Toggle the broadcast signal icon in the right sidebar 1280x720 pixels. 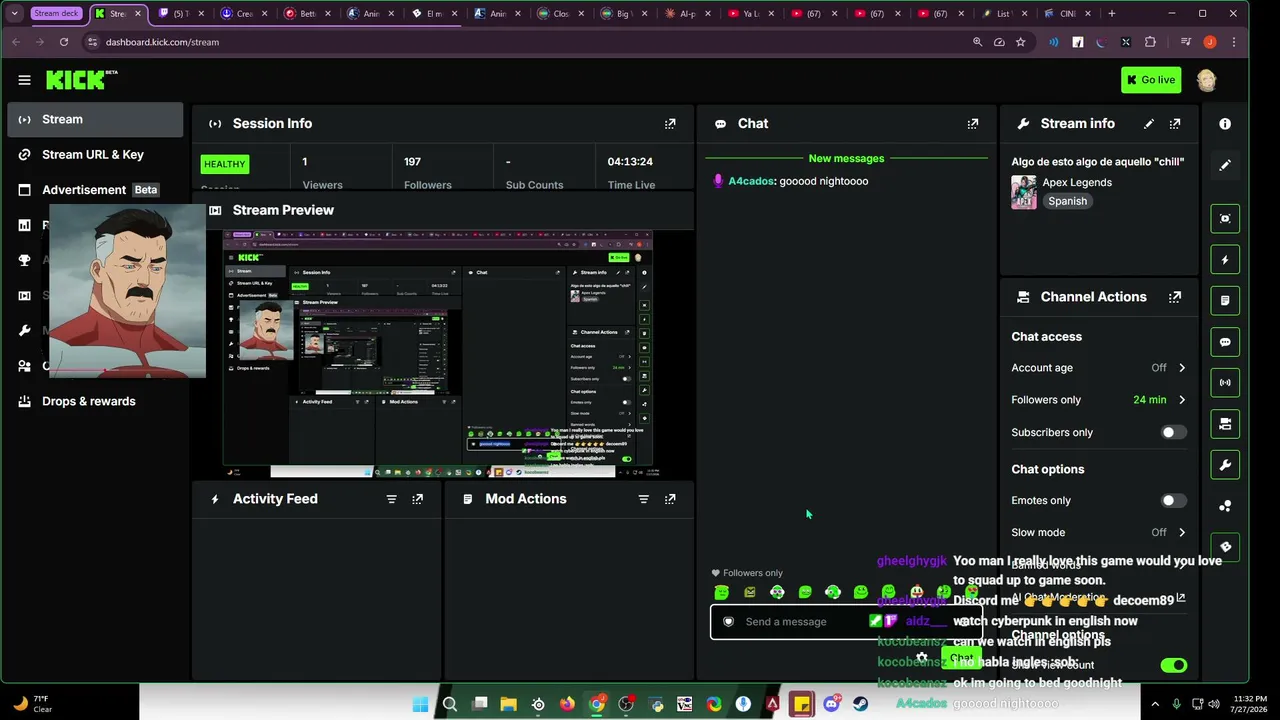pyautogui.click(x=1225, y=383)
